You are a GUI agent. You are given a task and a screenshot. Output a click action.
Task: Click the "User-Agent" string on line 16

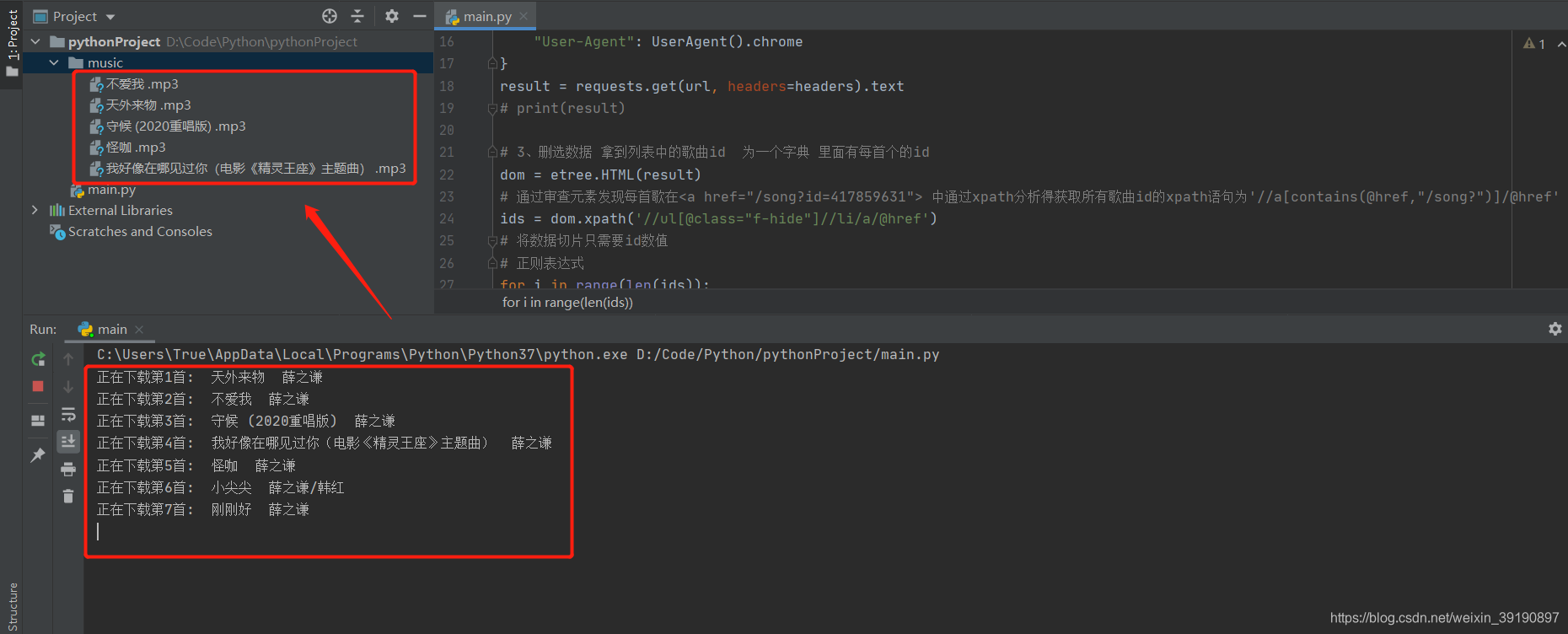click(x=583, y=41)
